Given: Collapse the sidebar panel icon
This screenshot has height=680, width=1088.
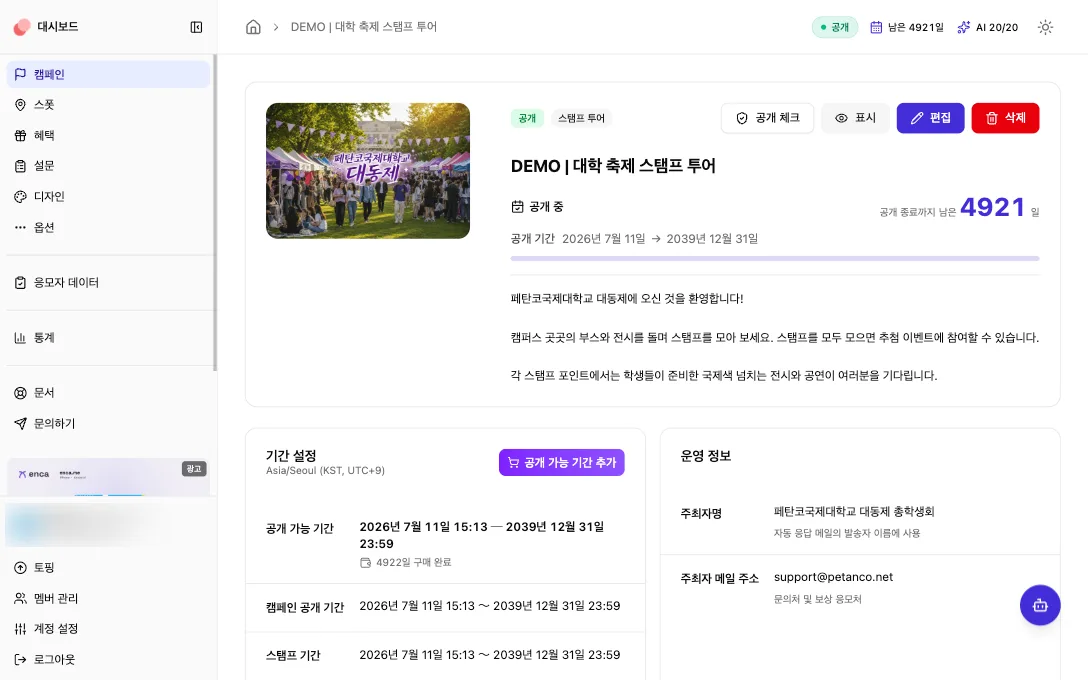Looking at the screenshot, I should (196, 27).
